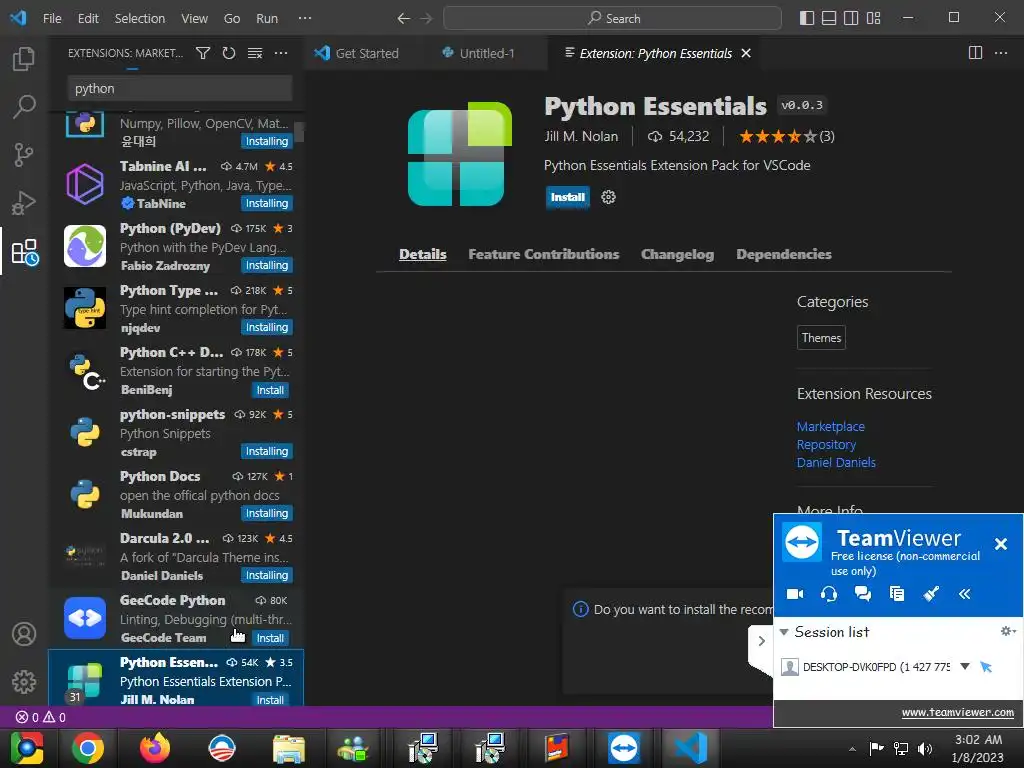Open the Run menu

pyautogui.click(x=266, y=18)
